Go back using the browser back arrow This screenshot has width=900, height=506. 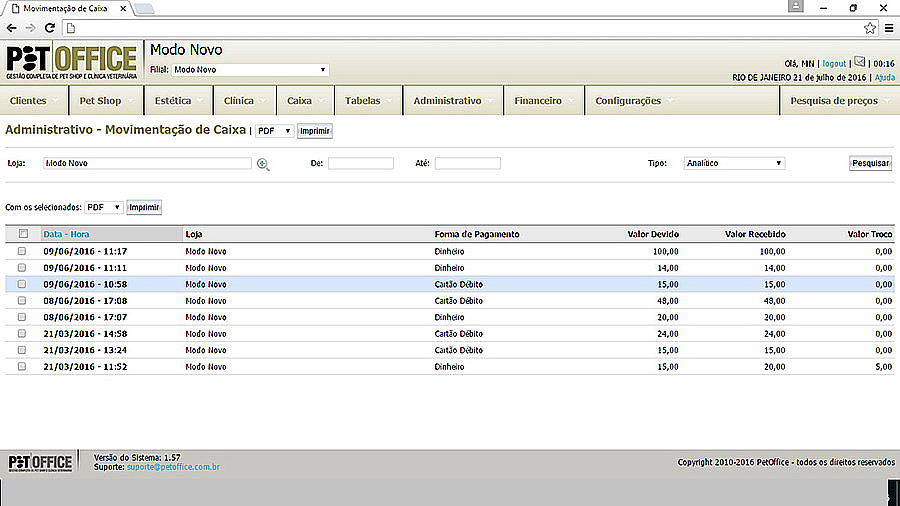pyautogui.click(x=12, y=28)
